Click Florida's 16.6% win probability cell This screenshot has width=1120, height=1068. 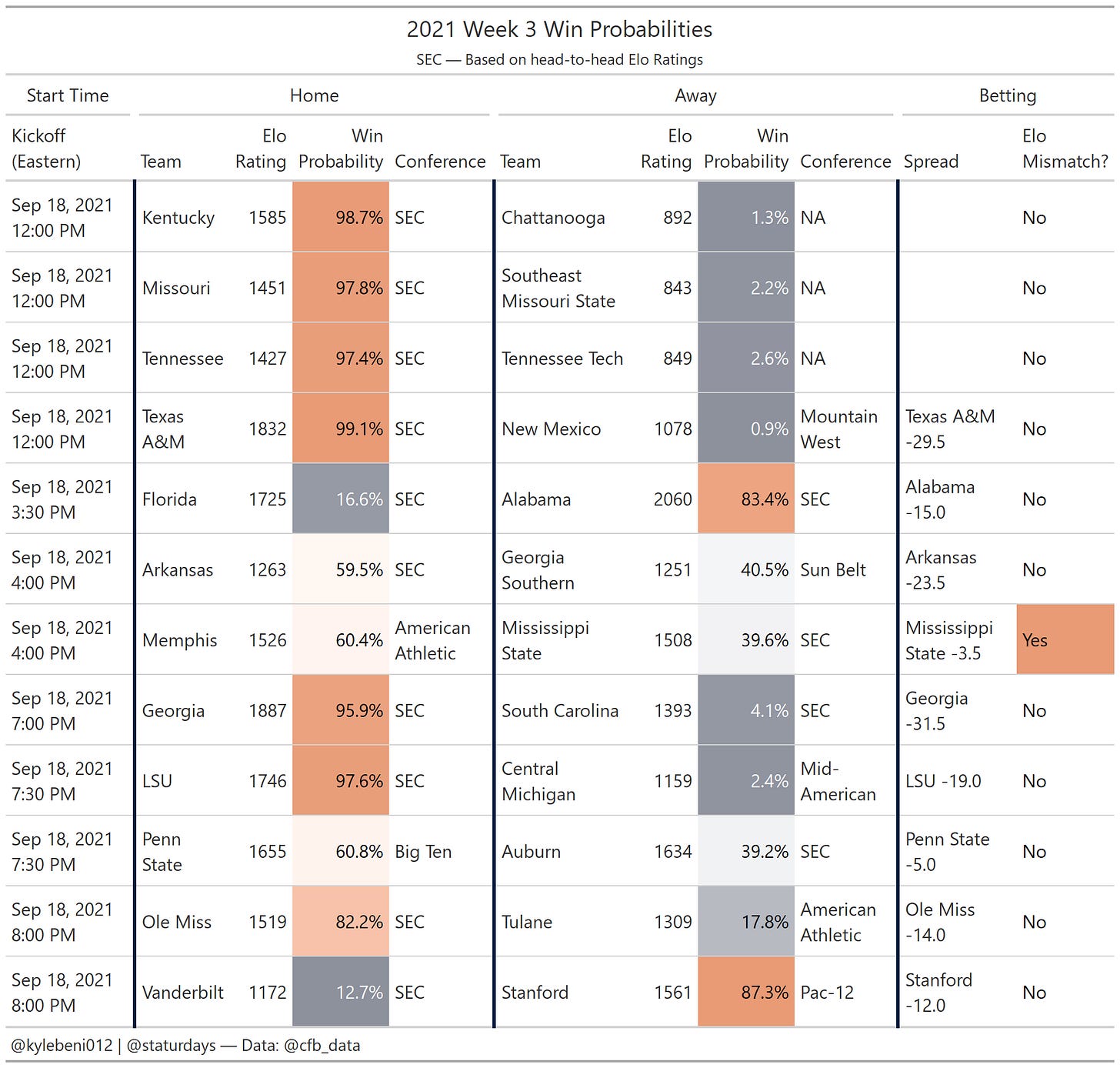pos(341,499)
